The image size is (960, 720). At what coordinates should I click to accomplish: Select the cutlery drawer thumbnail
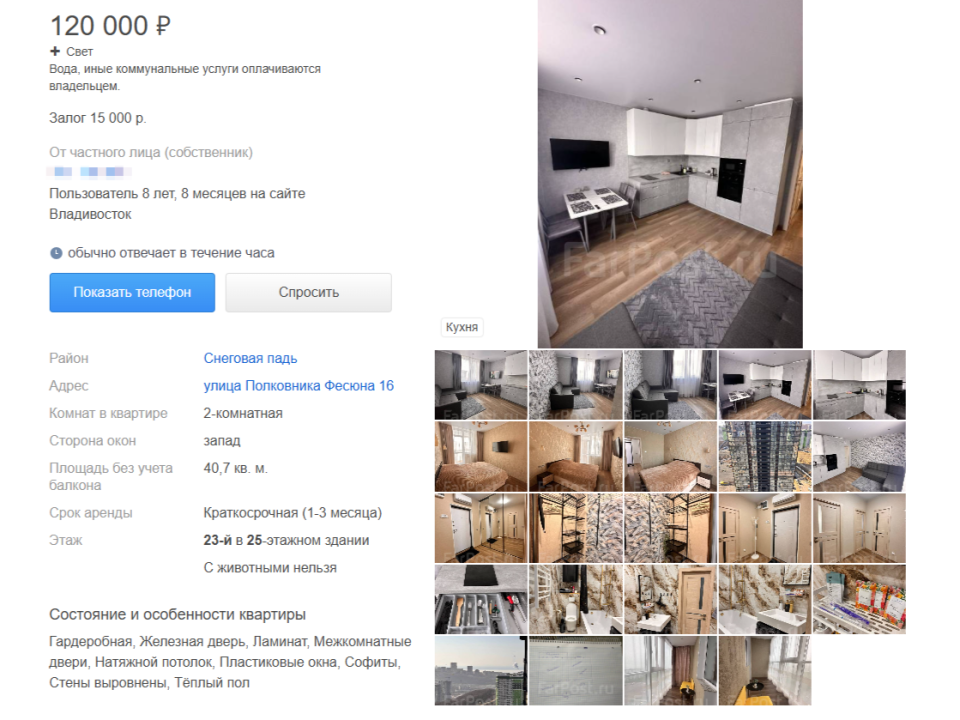481,599
